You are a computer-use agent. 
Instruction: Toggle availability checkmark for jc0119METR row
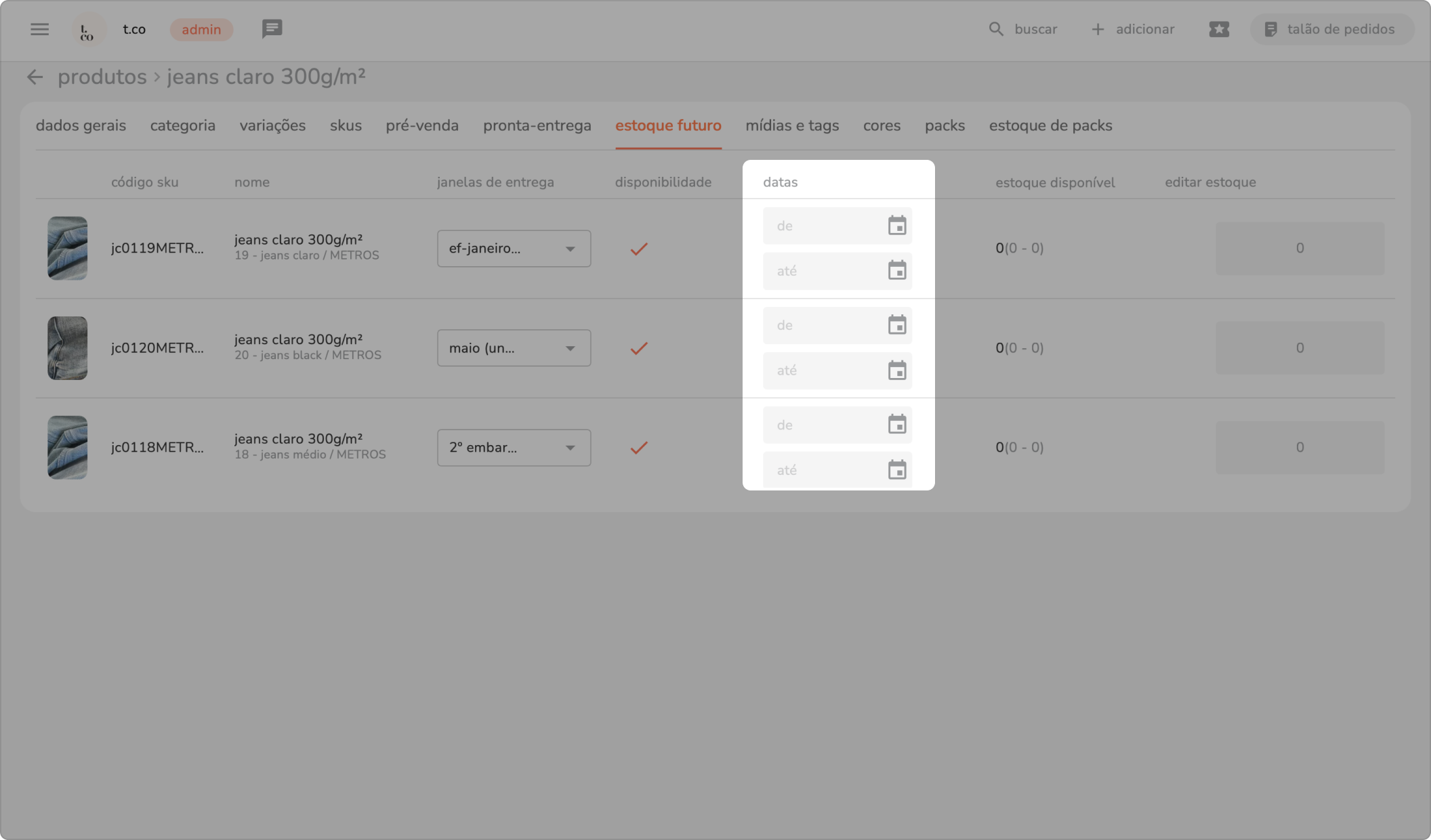pyautogui.click(x=638, y=249)
